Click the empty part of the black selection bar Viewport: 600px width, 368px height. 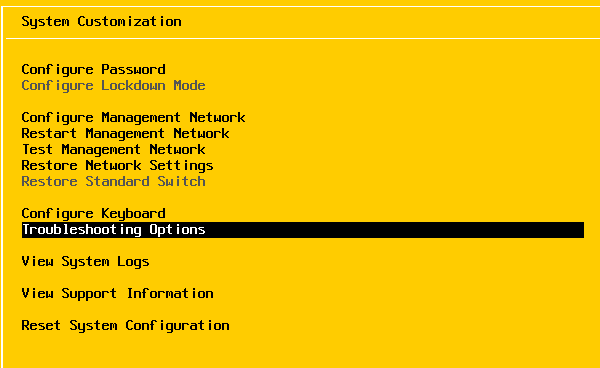[394, 230]
